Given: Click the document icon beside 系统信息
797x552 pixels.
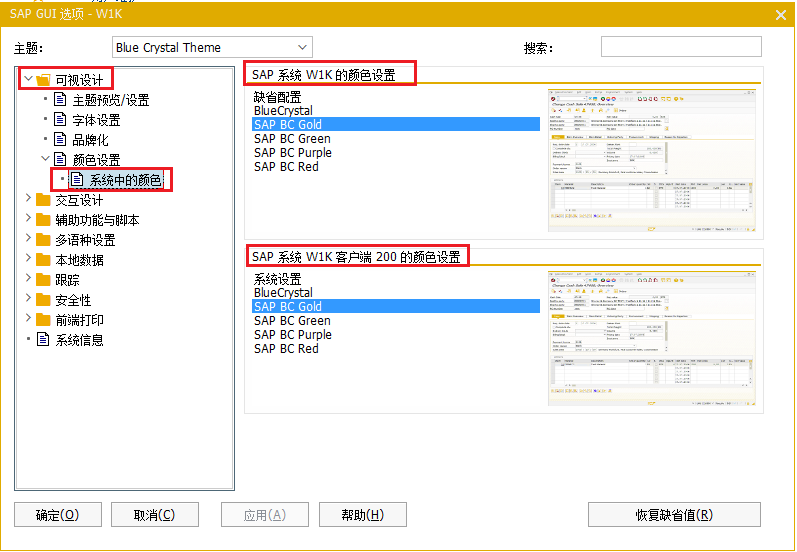Looking at the screenshot, I should point(44,339).
